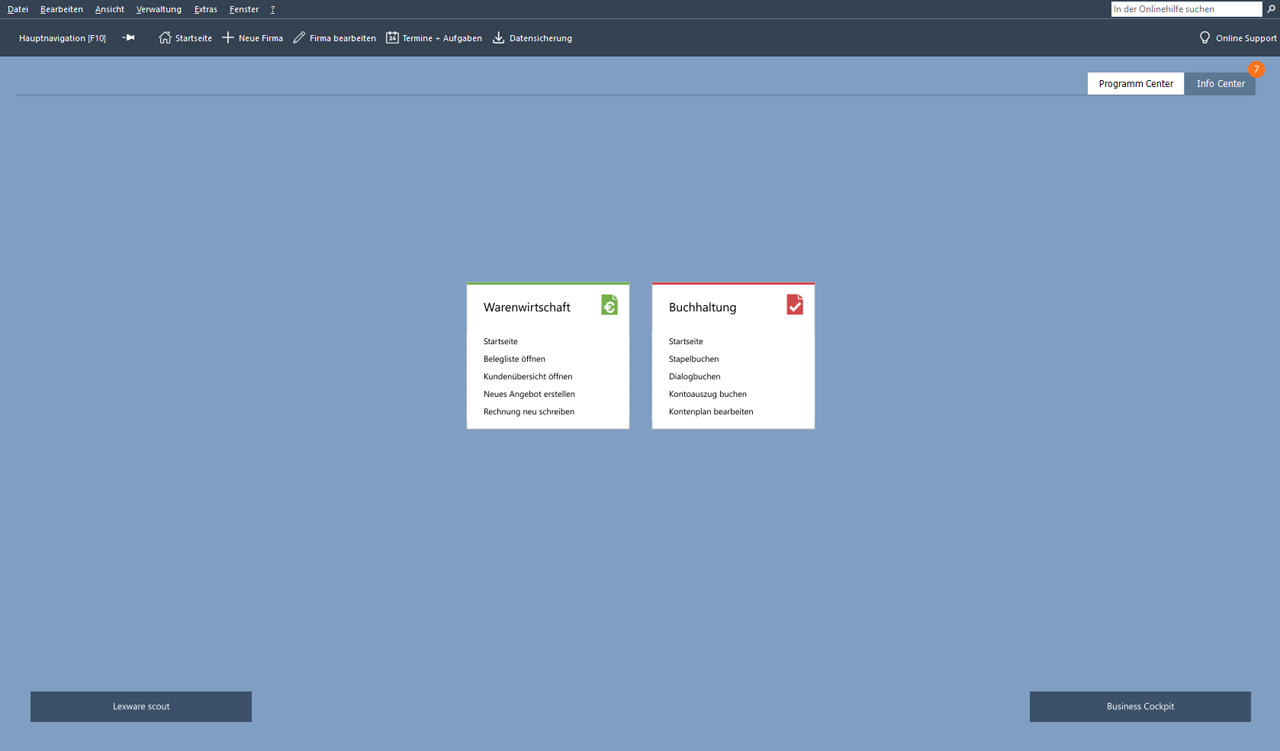The image size is (1280, 751).
Task: Switch to the Info Center tab
Action: 1220,84
